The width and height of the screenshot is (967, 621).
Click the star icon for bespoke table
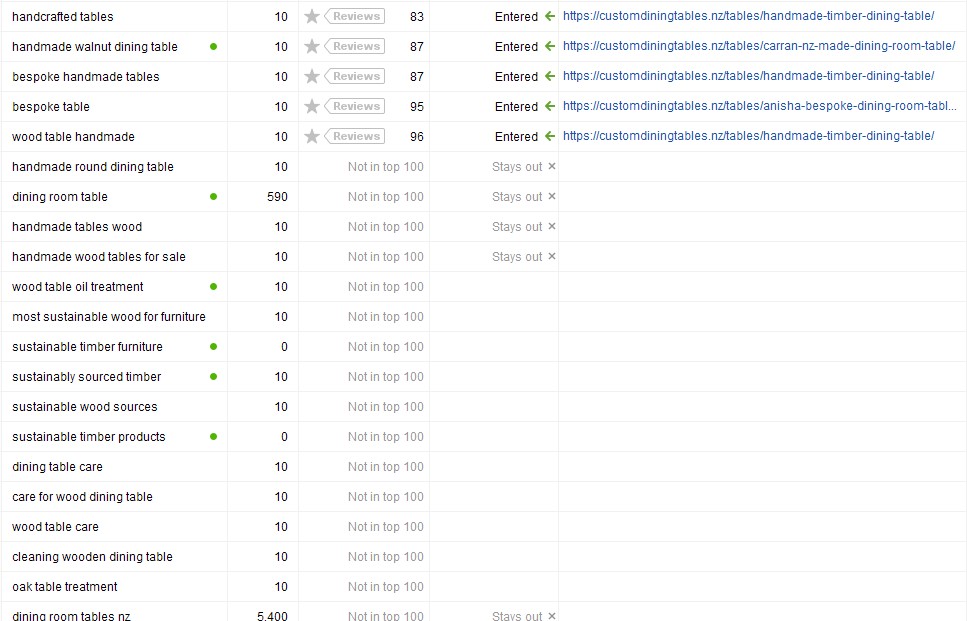coord(312,107)
